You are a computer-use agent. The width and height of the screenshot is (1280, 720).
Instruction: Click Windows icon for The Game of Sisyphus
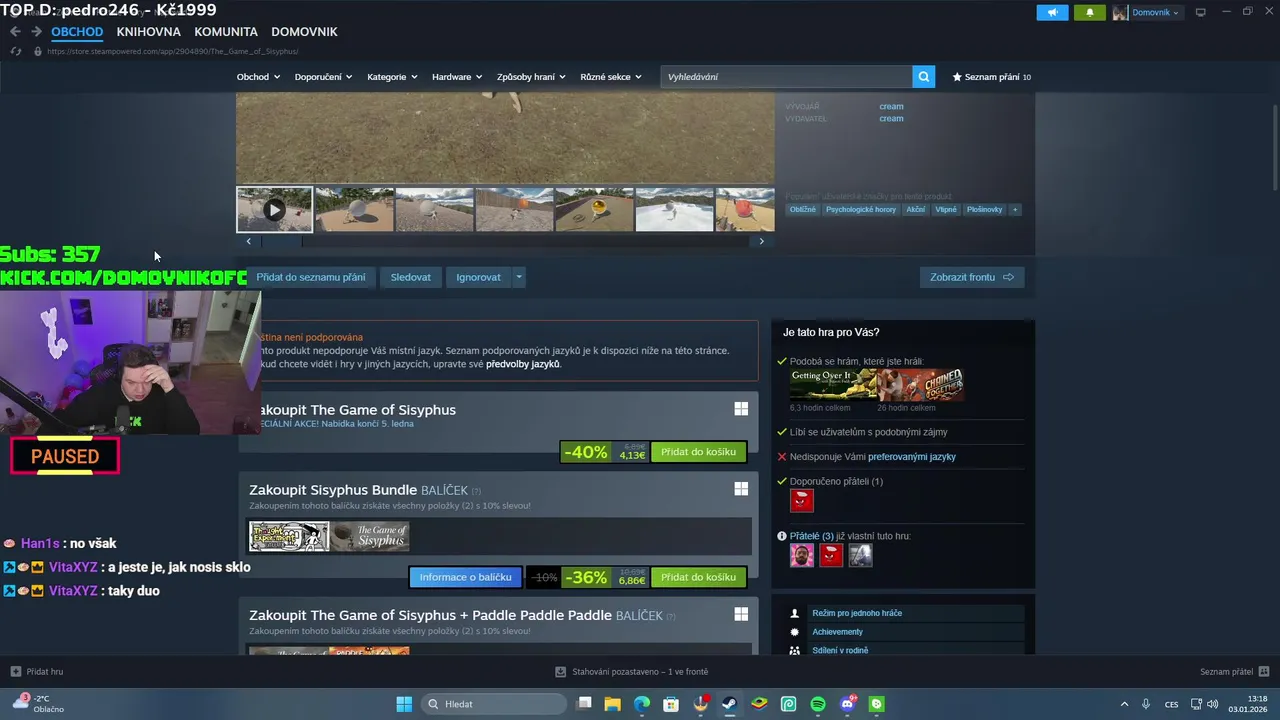741,409
